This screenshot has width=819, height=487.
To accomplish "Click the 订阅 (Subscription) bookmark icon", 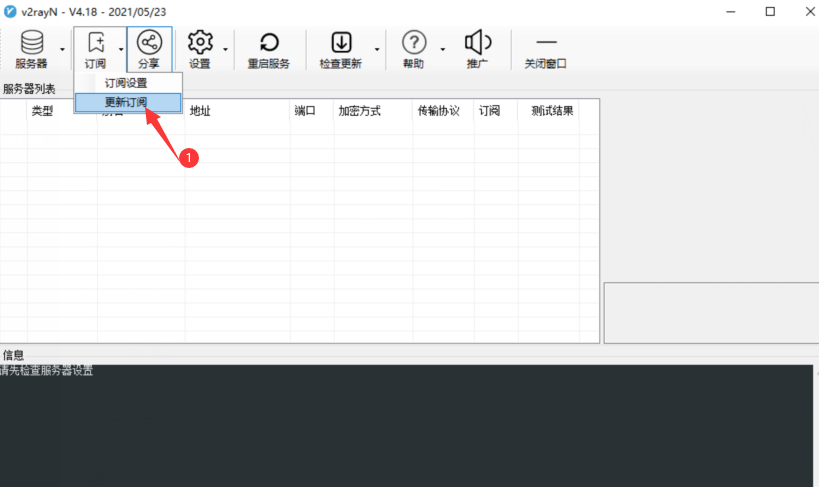I will click(96, 48).
